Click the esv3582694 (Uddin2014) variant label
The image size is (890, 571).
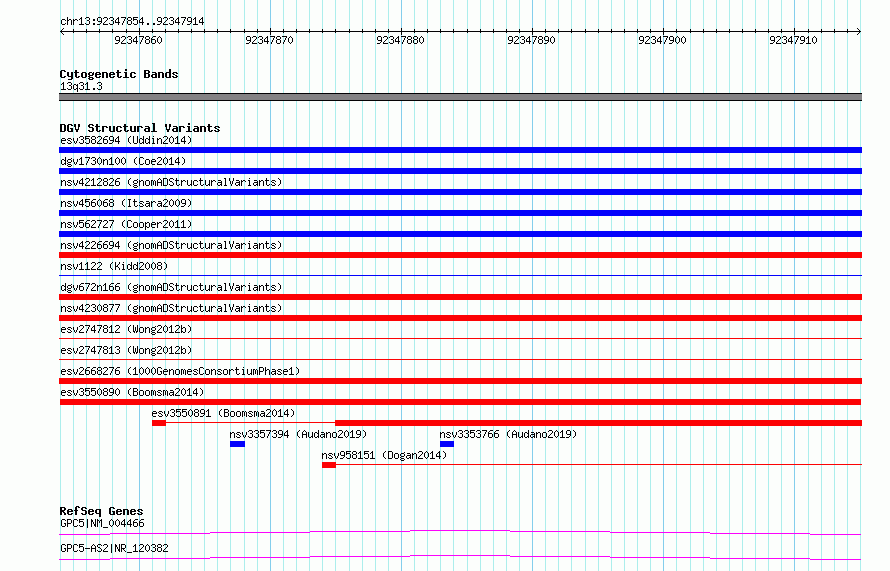pos(126,140)
